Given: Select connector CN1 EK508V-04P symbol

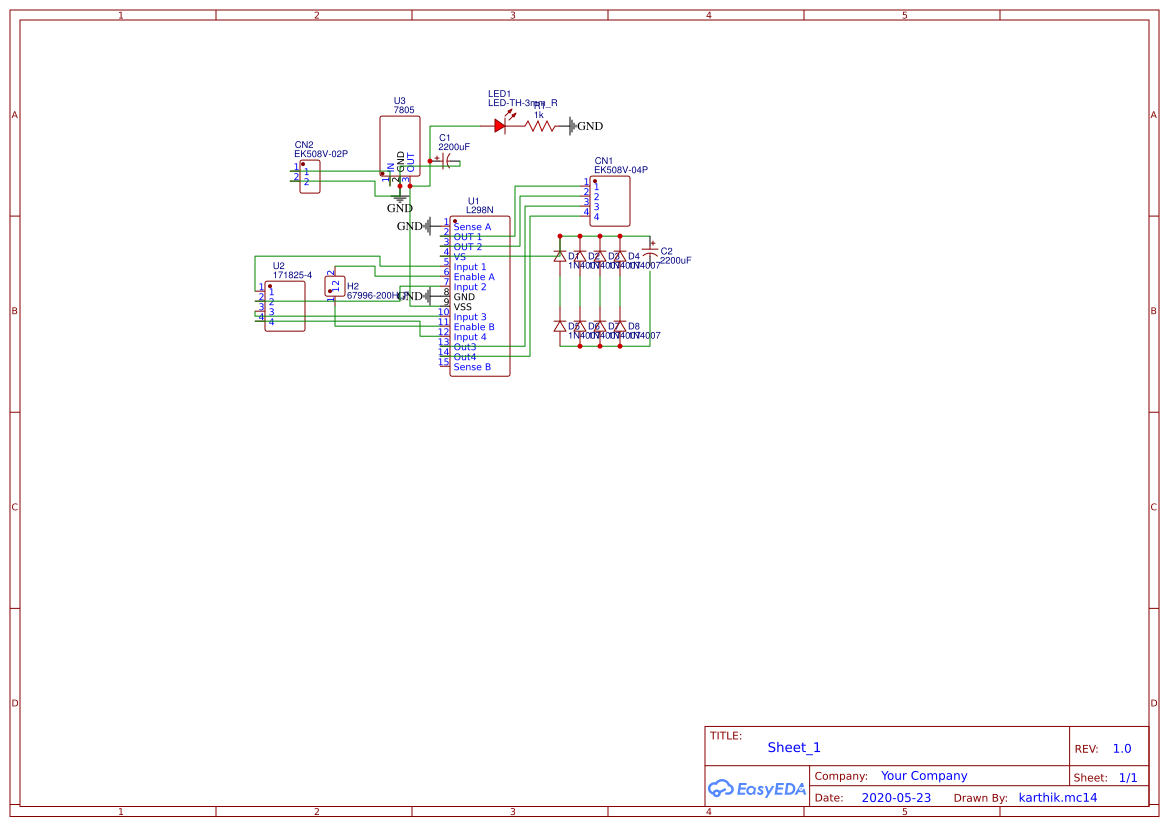Looking at the screenshot, I should [611, 200].
